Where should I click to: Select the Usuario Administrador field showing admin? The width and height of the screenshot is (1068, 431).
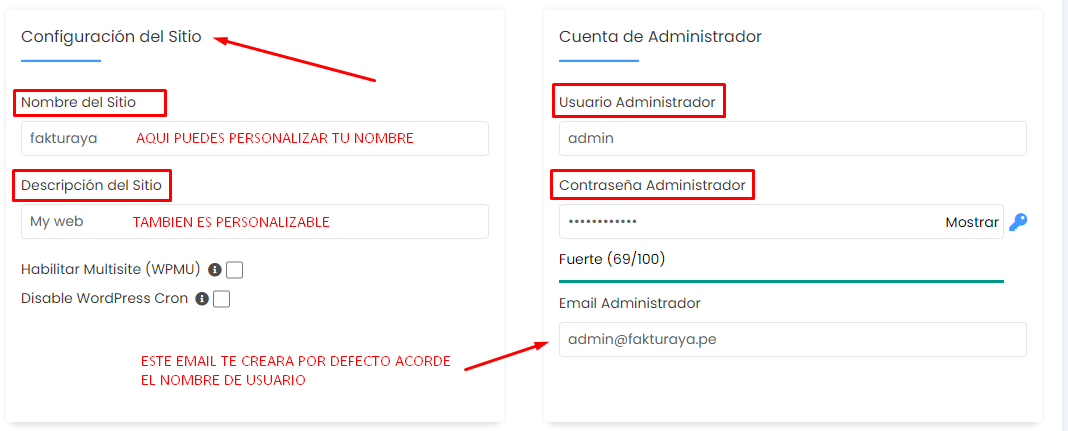pyautogui.click(x=793, y=138)
